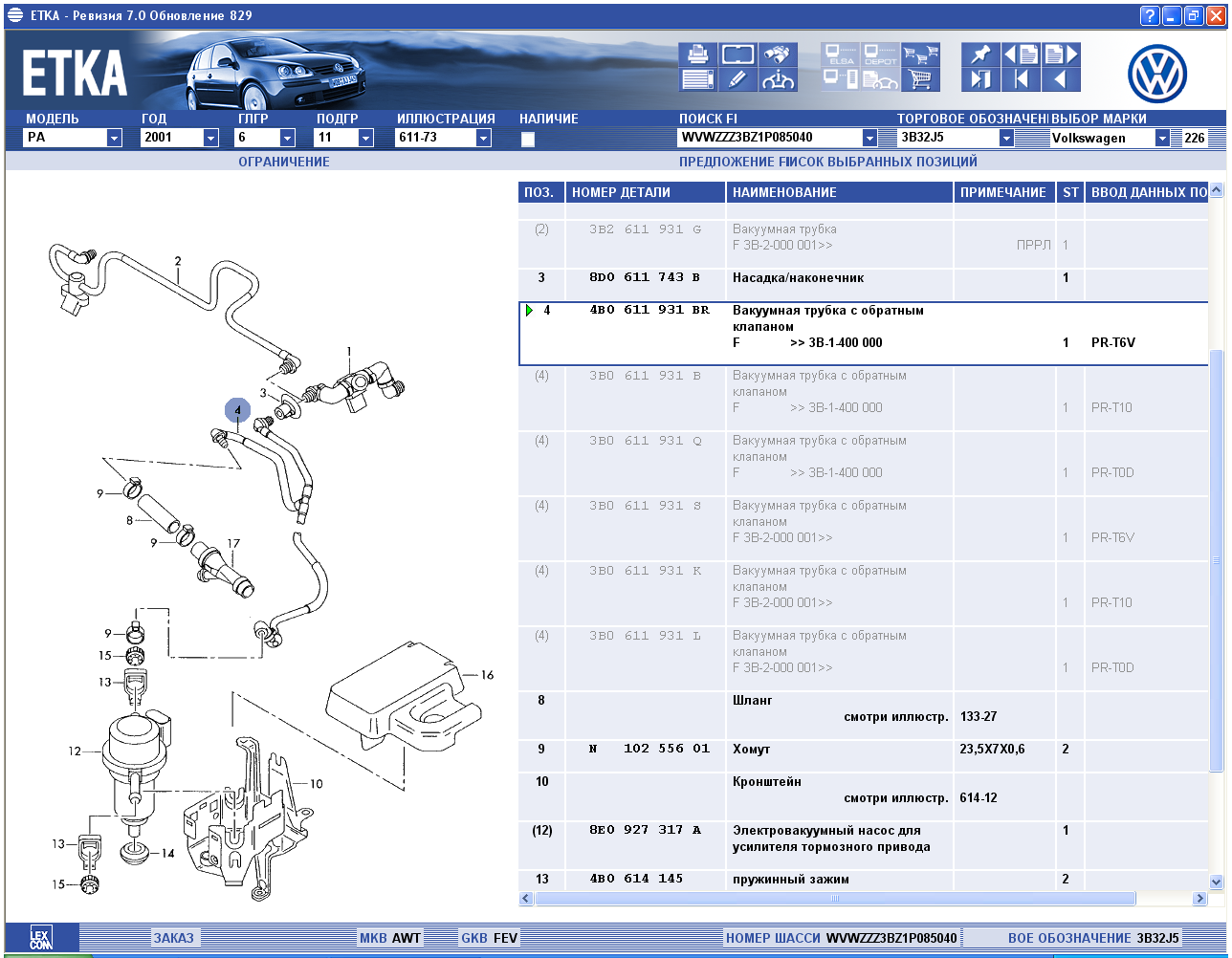This screenshot has height=958, width=1232.
Task: Click НОМЕР ШАССИ in the status bar
Action: tap(774, 938)
